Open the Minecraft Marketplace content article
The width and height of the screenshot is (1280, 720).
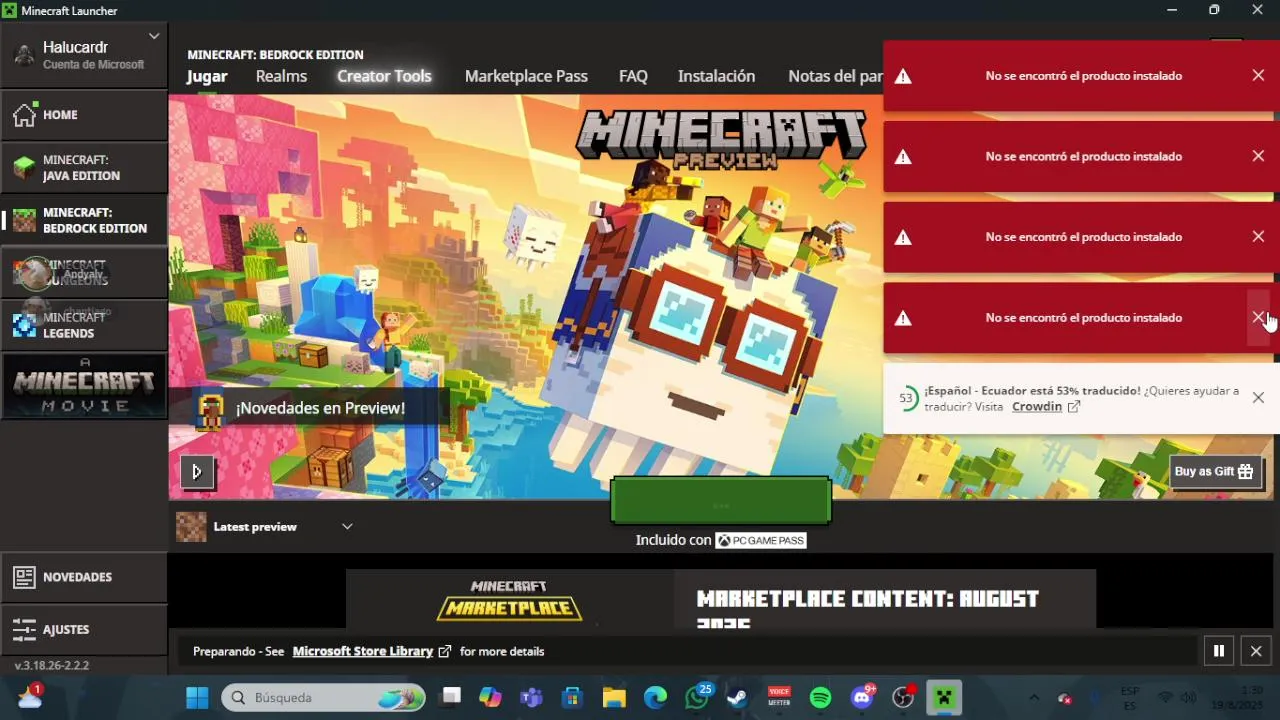tap(720, 599)
